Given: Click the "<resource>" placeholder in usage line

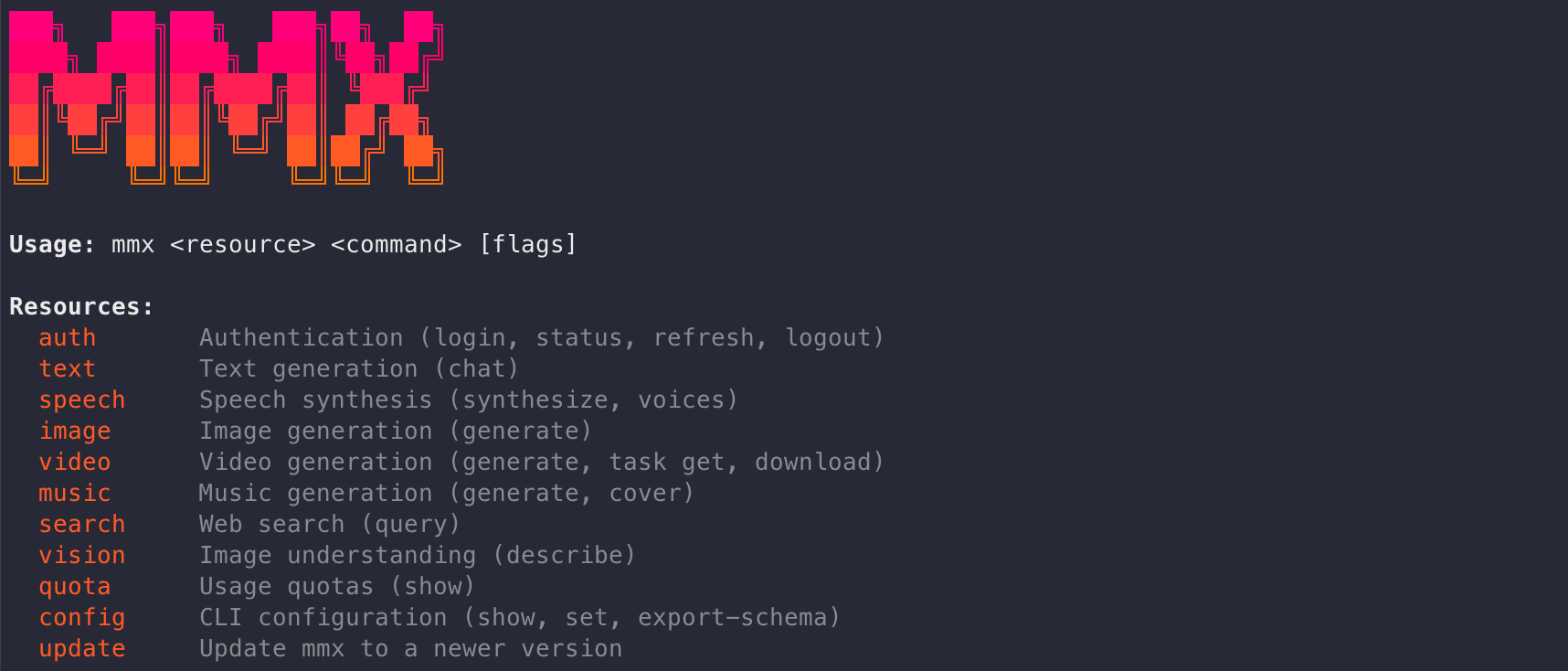Looking at the screenshot, I should click(x=242, y=245).
